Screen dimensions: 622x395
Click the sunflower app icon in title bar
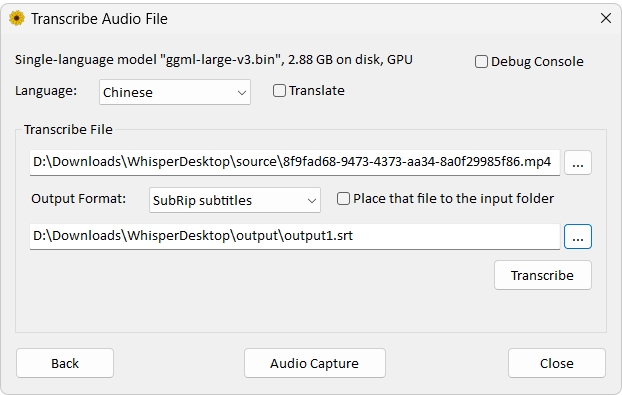click(17, 18)
